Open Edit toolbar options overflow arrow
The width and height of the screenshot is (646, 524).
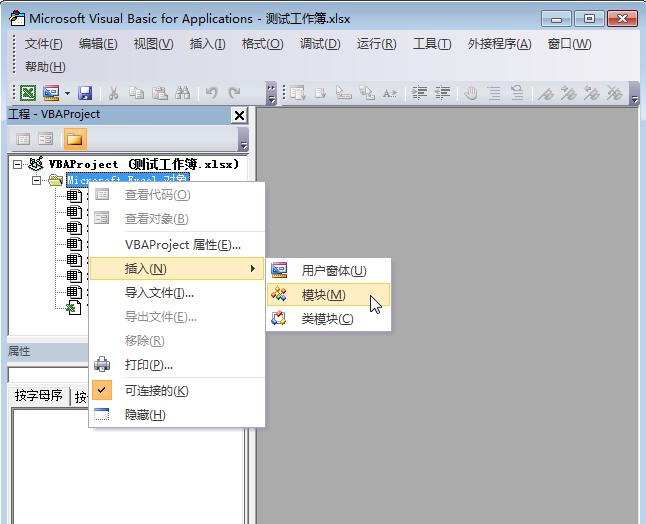(x=634, y=94)
